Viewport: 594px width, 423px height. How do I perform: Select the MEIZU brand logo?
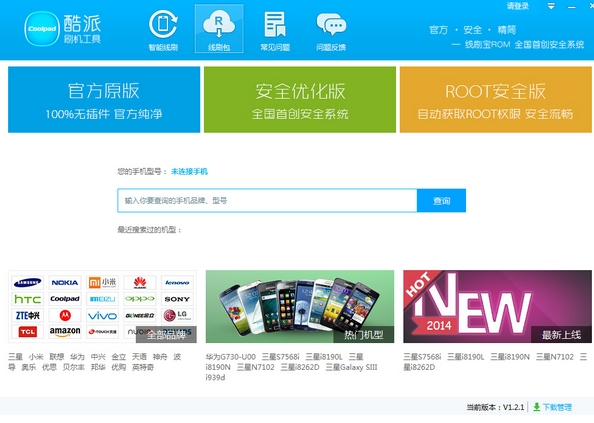(102, 299)
